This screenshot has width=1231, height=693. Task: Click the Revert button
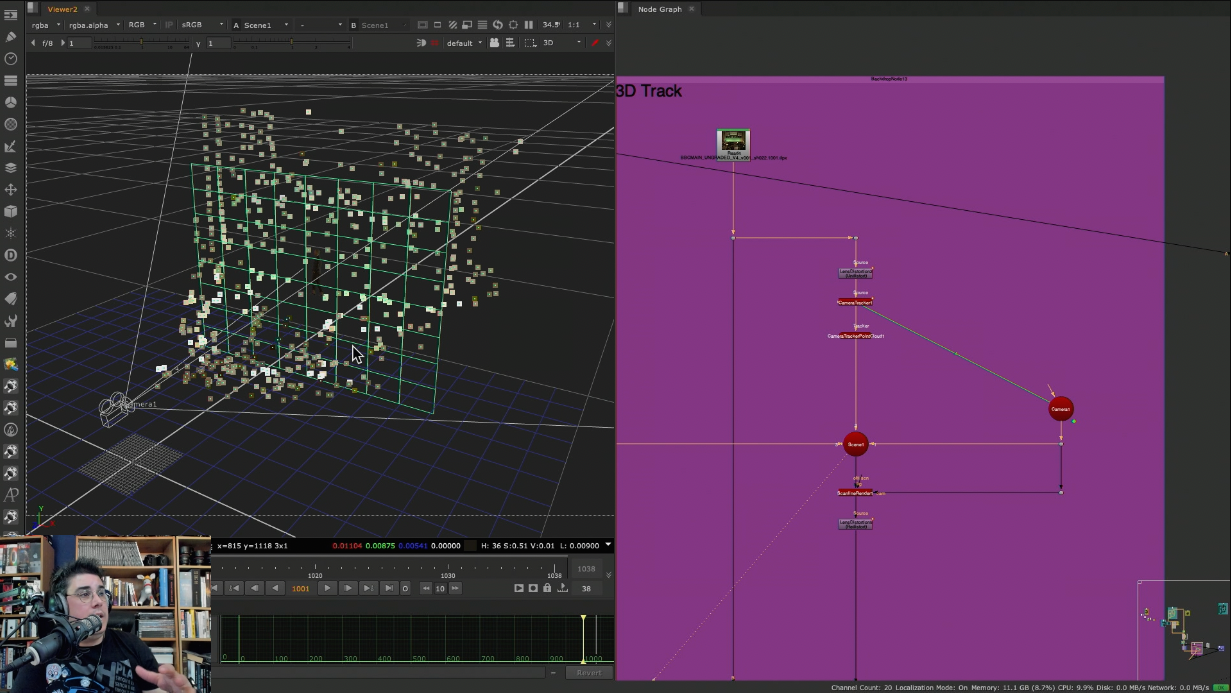[x=588, y=673]
